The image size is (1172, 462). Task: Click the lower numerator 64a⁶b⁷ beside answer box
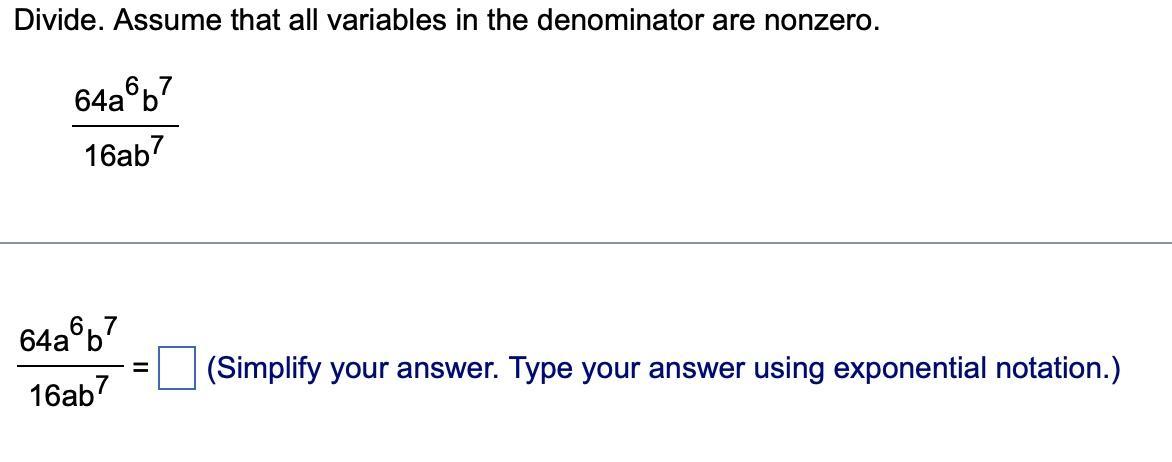(69, 336)
